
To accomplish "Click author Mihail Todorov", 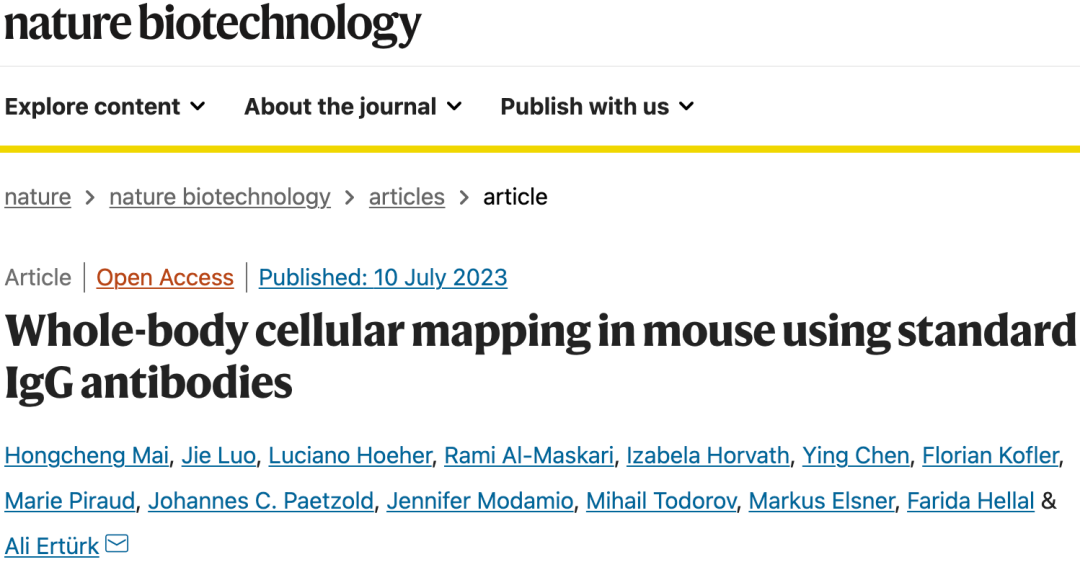I will point(661,501).
